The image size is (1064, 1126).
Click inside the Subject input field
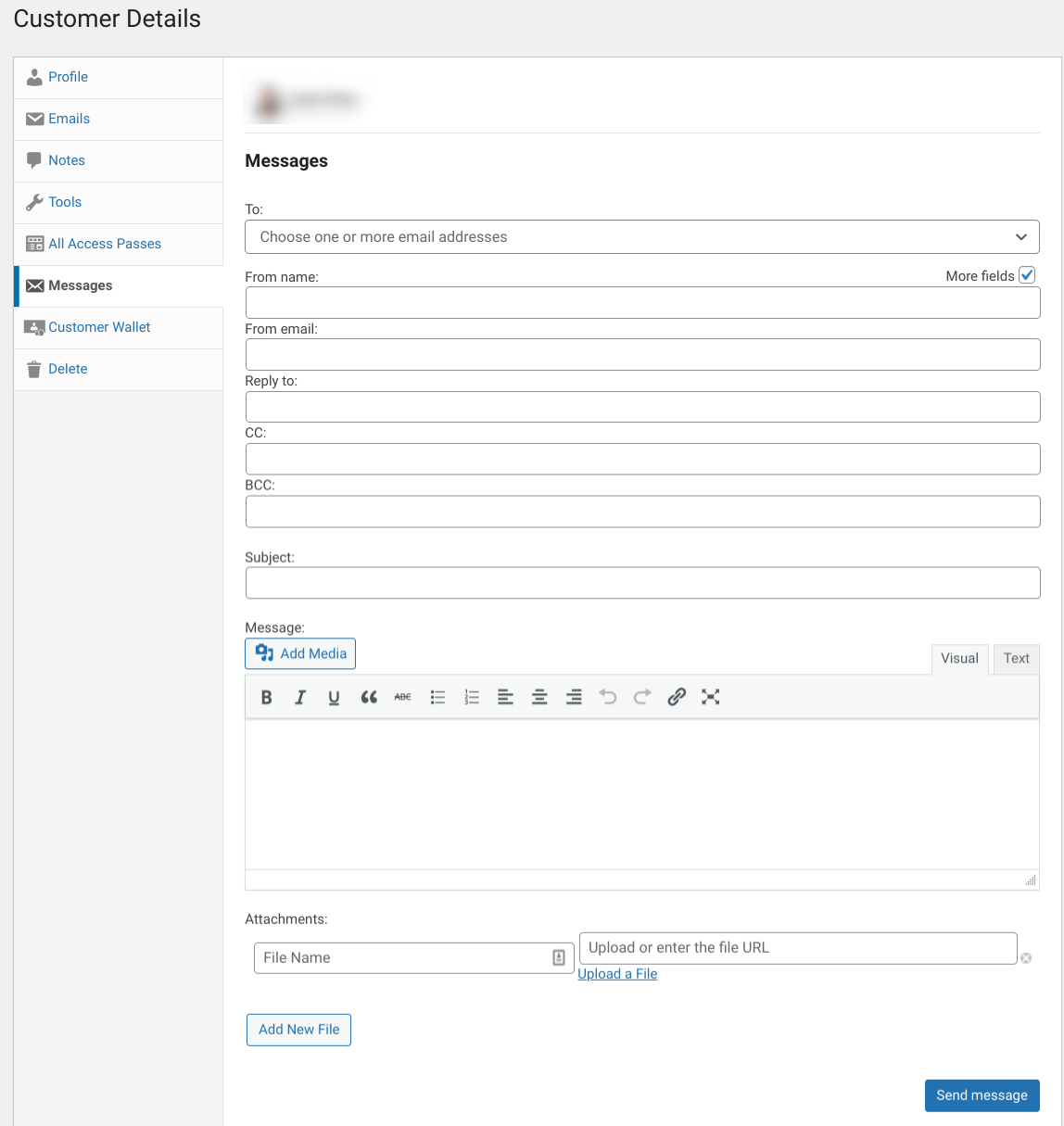click(642, 582)
